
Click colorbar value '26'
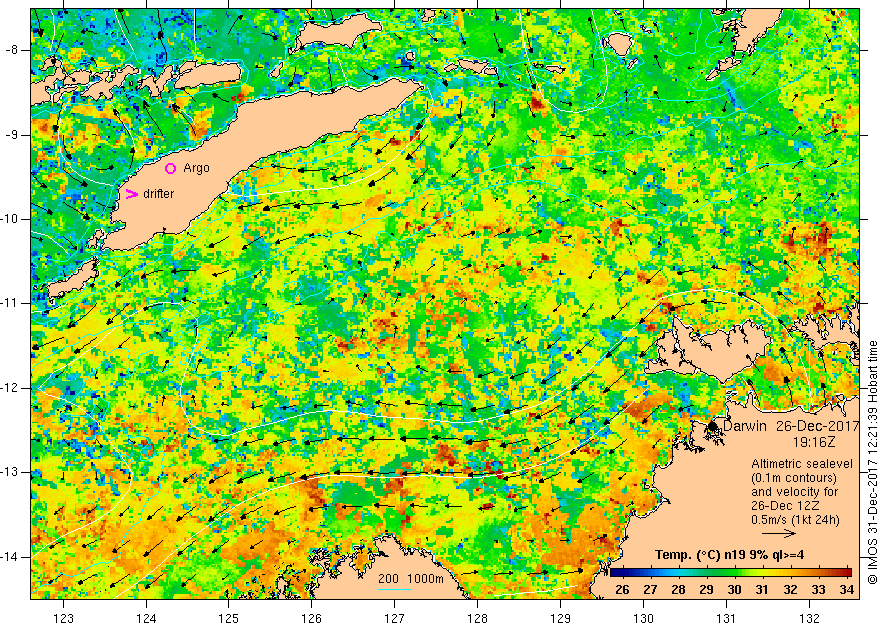click(x=622, y=590)
